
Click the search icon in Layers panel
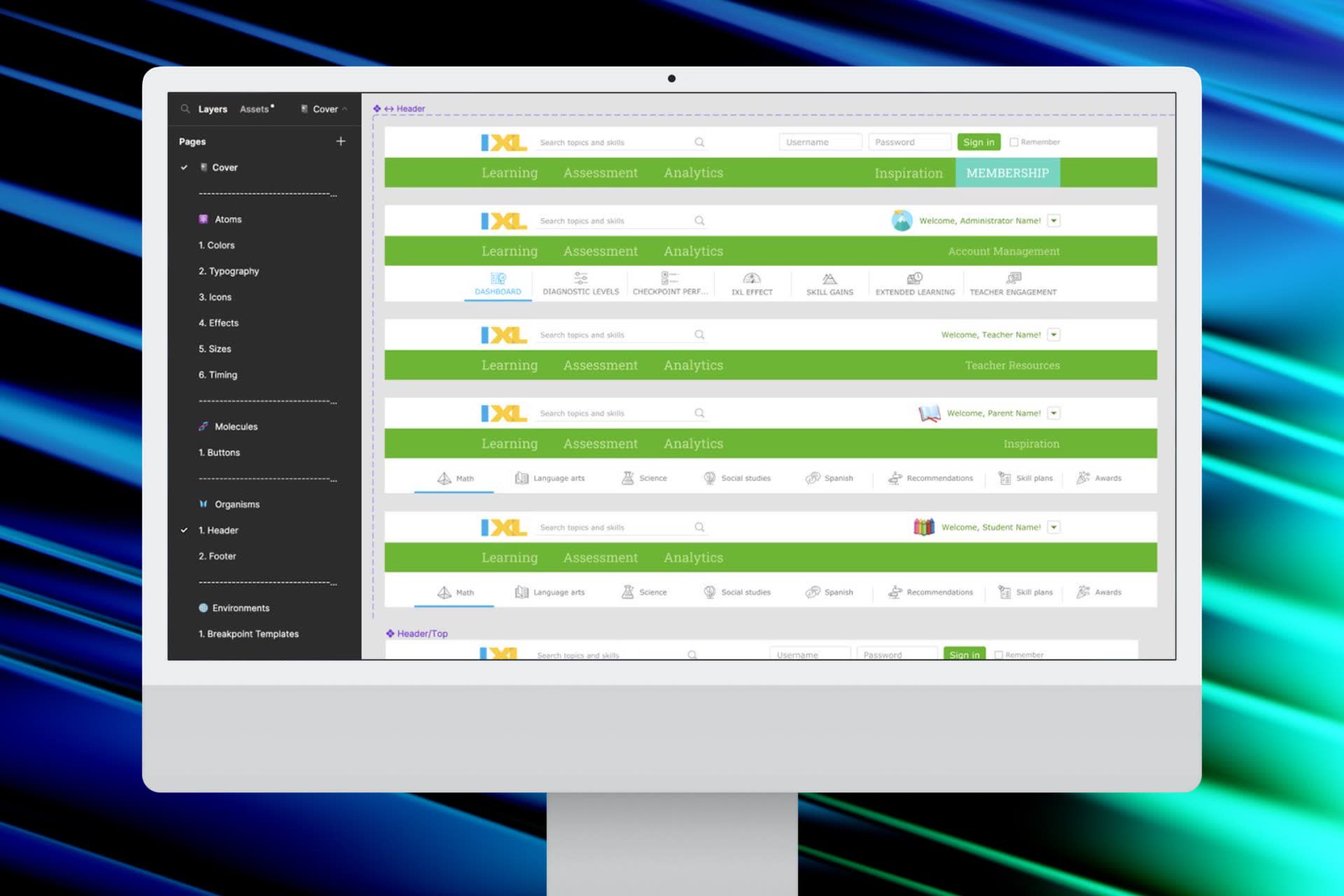(x=185, y=108)
